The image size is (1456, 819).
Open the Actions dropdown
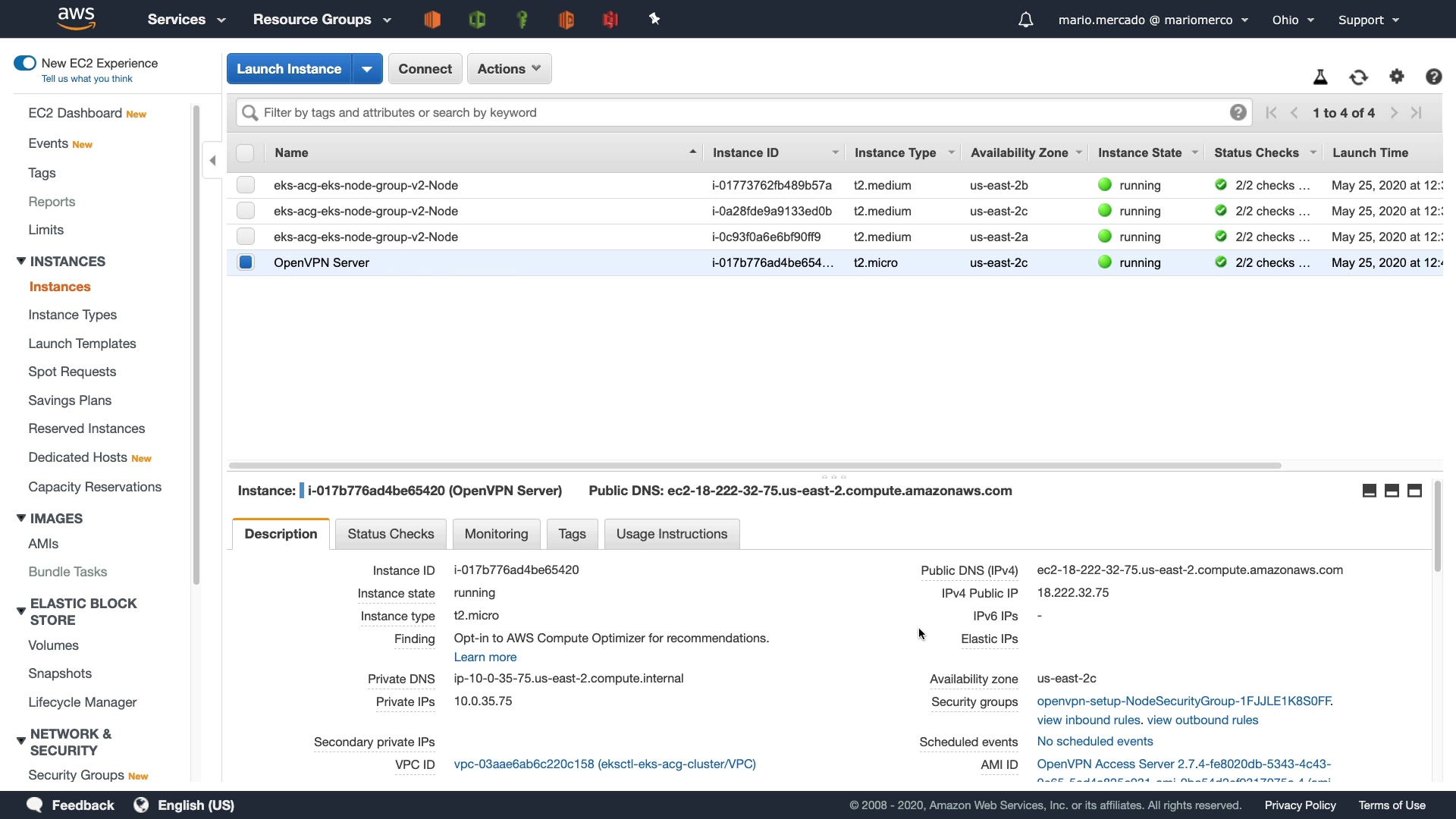[509, 69]
